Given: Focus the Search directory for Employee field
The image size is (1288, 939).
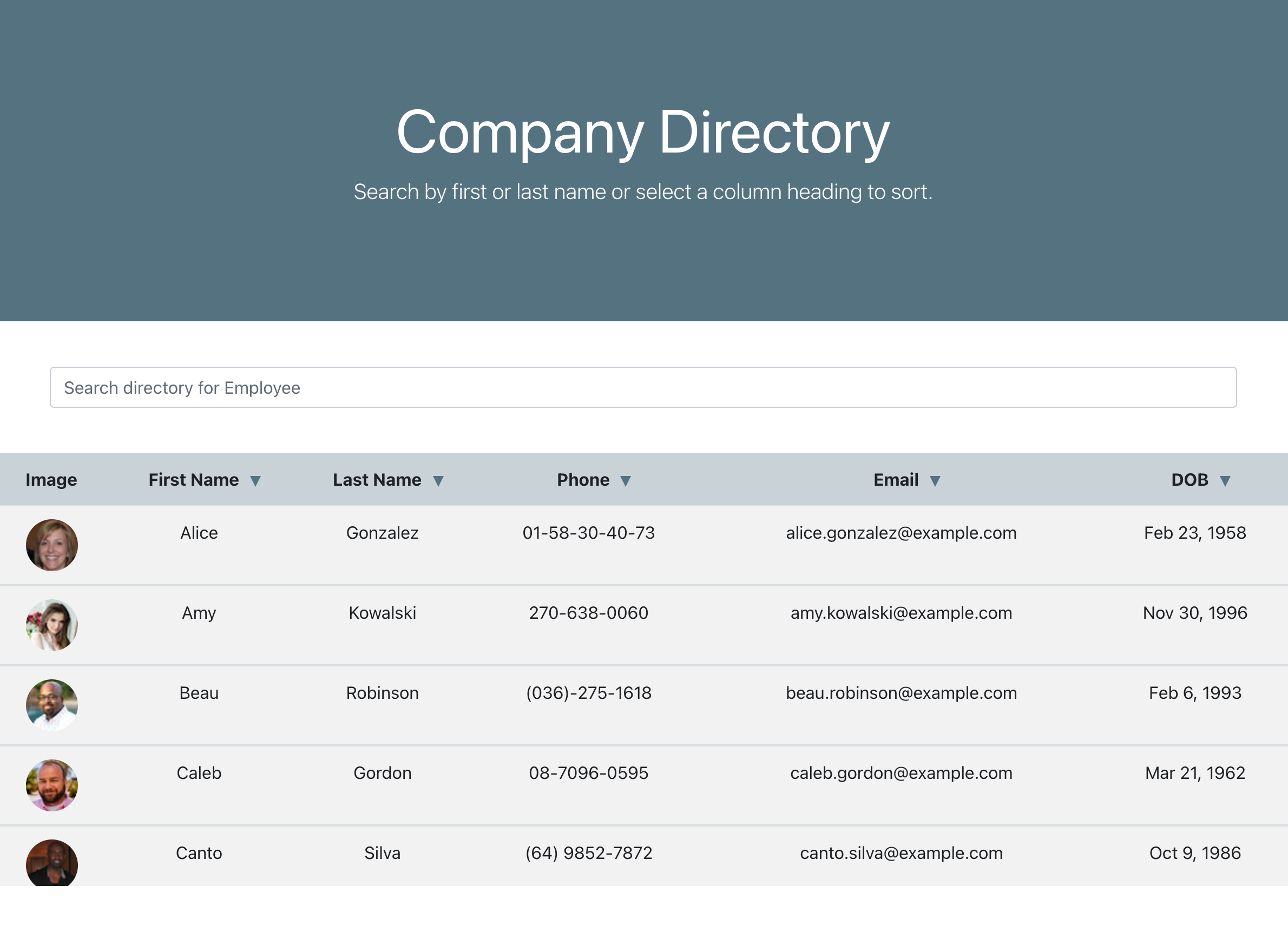Looking at the screenshot, I should [643, 387].
